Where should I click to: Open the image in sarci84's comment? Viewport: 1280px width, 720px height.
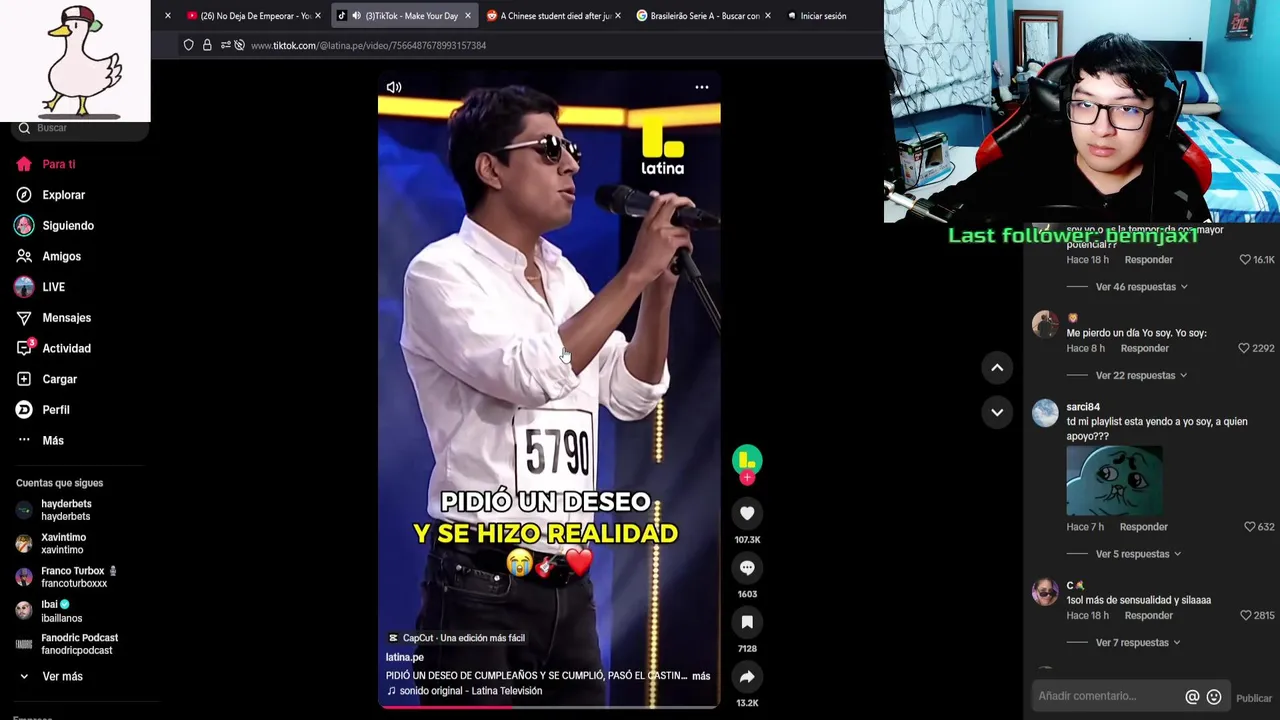(x=1114, y=481)
